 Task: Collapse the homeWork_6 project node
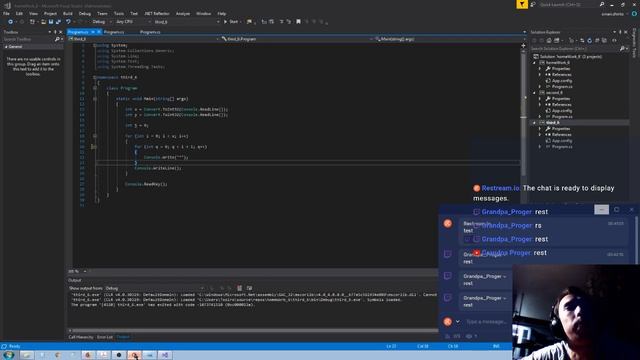click(534, 63)
